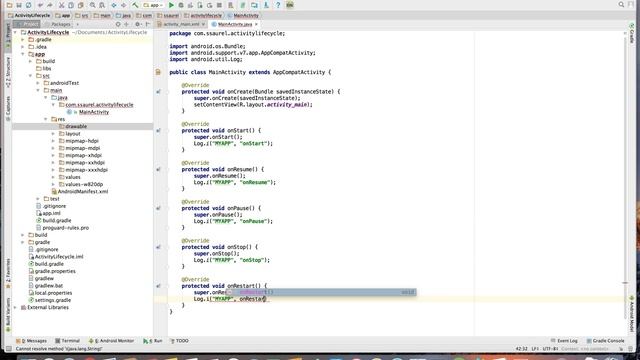The width and height of the screenshot is (640, 360).
Task: Expand the .gradle folder
Action: point(23,40)
